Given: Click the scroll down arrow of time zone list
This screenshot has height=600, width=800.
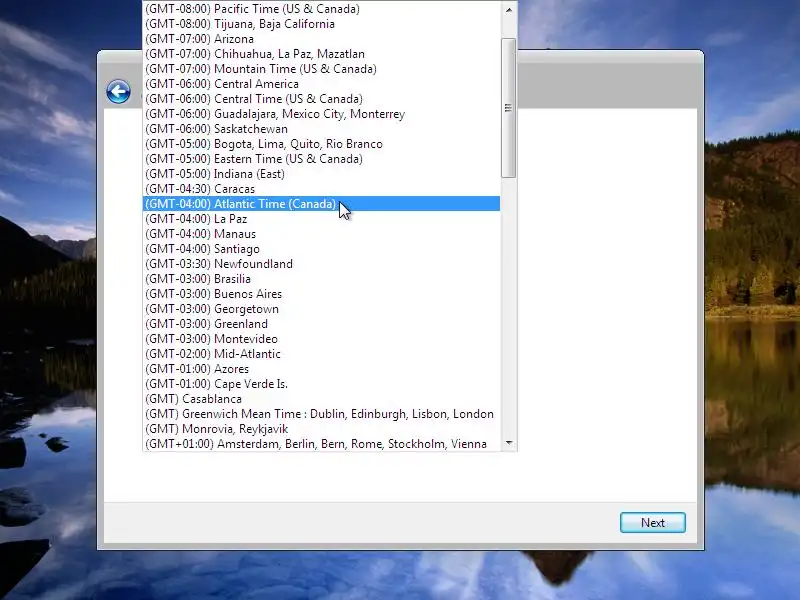Looking at the screenshot, I should point(509,443).
